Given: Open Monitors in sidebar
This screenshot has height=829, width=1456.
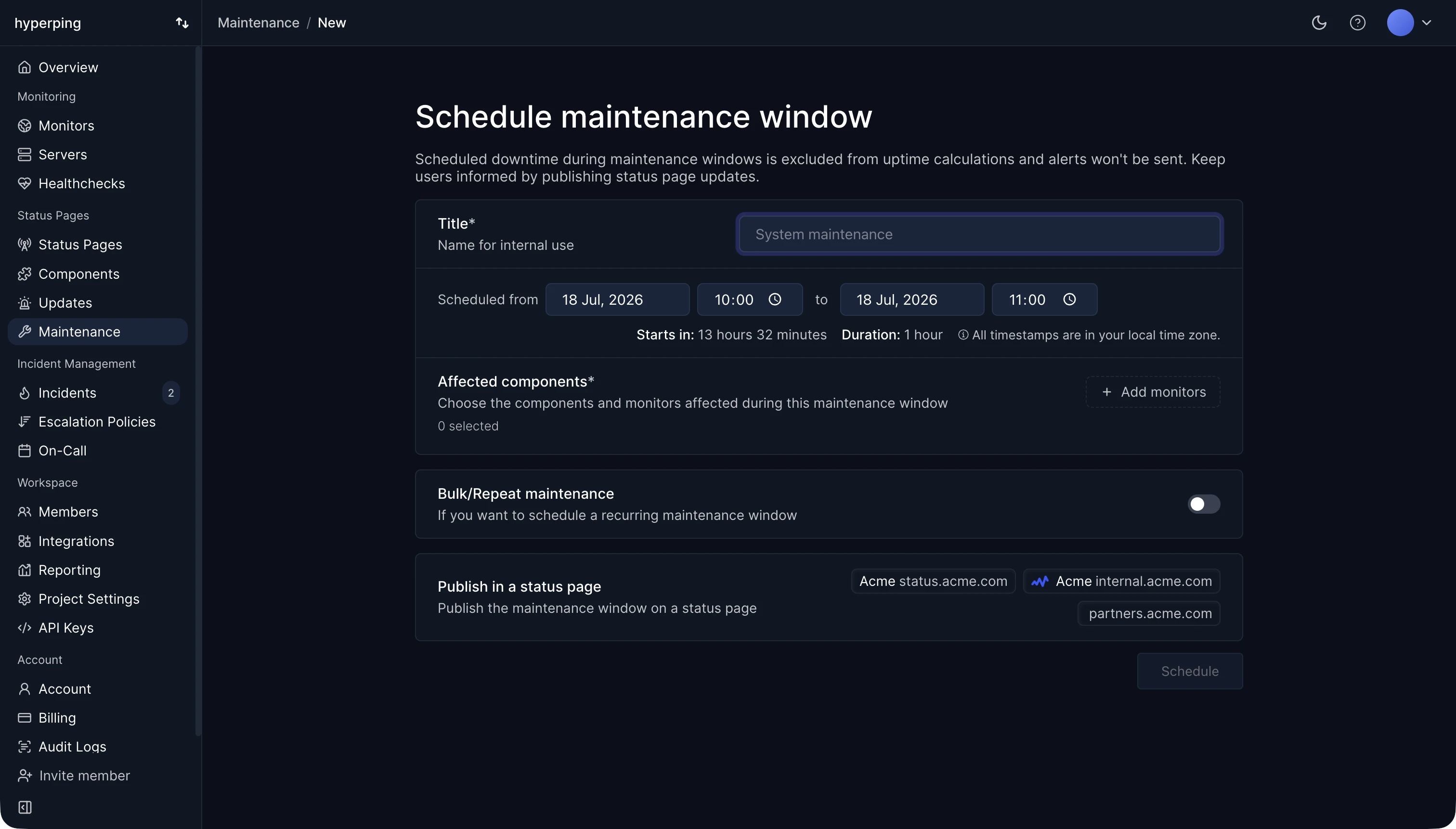Looking at the screenshot, I should (98, 125).
